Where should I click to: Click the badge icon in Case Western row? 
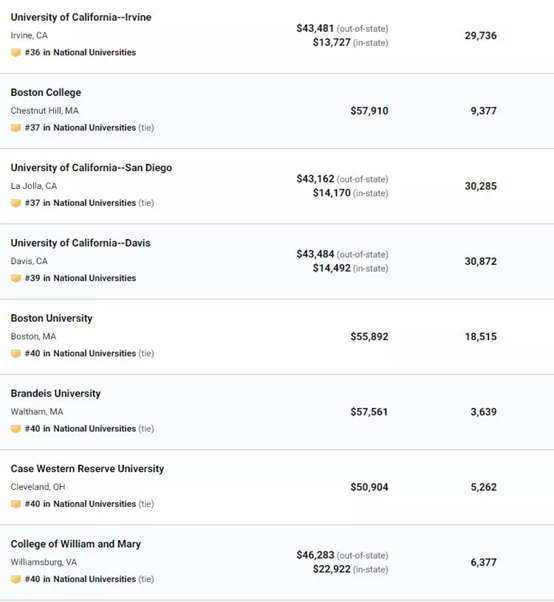click(x=16, y=504)
